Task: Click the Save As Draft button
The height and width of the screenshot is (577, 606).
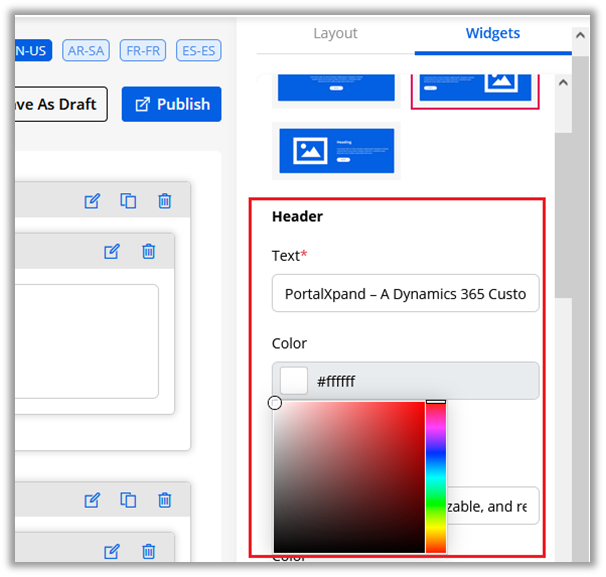Action: 60,104
